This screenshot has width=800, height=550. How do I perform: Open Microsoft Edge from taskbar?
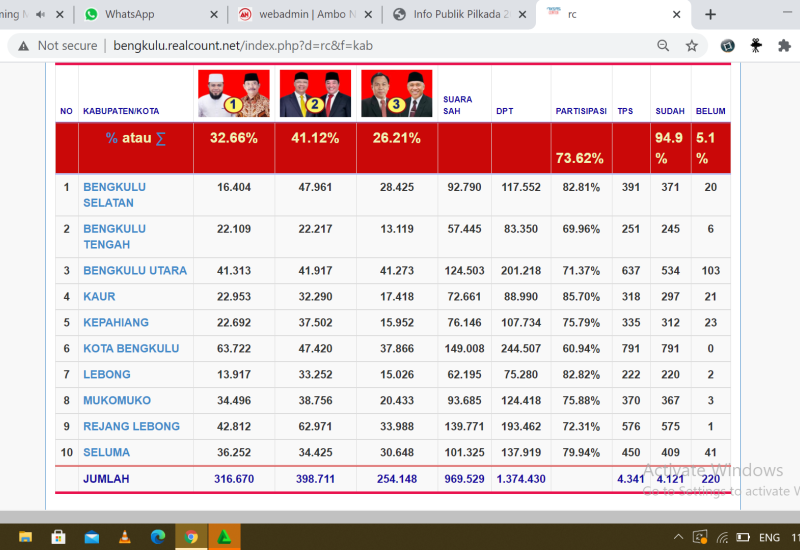pos(158,537)
